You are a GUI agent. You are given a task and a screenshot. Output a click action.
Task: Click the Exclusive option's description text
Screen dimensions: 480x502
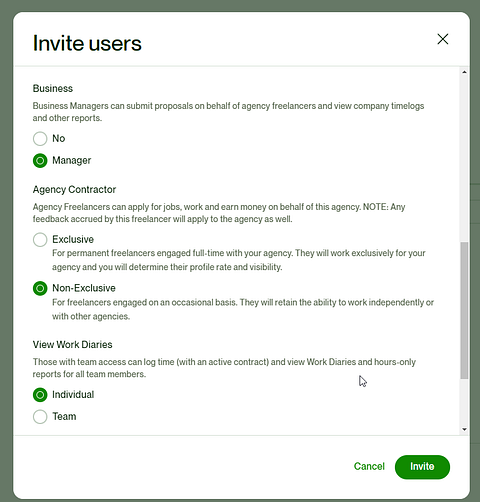click(x=239, y=260)
